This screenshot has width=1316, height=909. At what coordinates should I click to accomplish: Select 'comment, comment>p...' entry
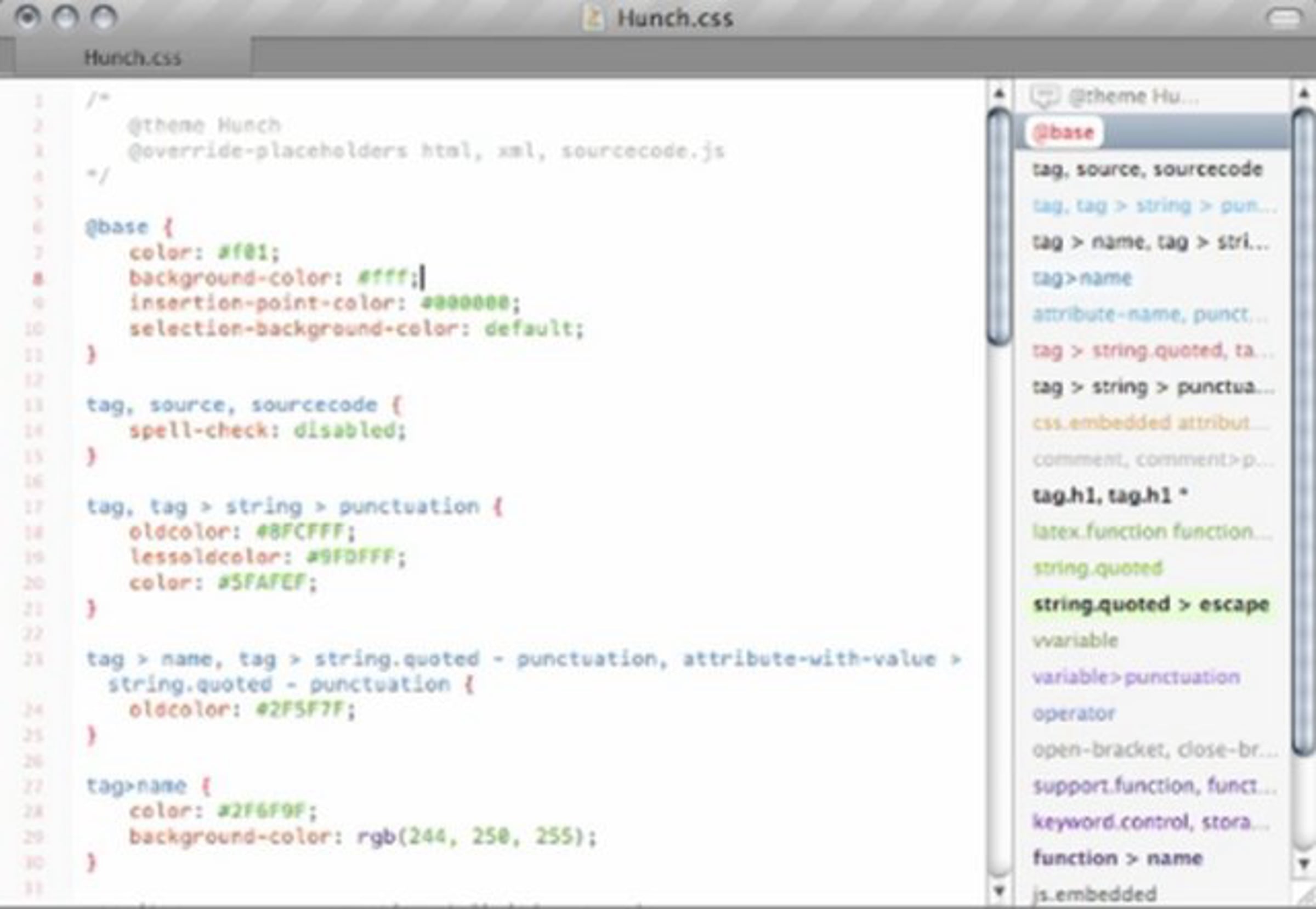tap(1153, 459)
